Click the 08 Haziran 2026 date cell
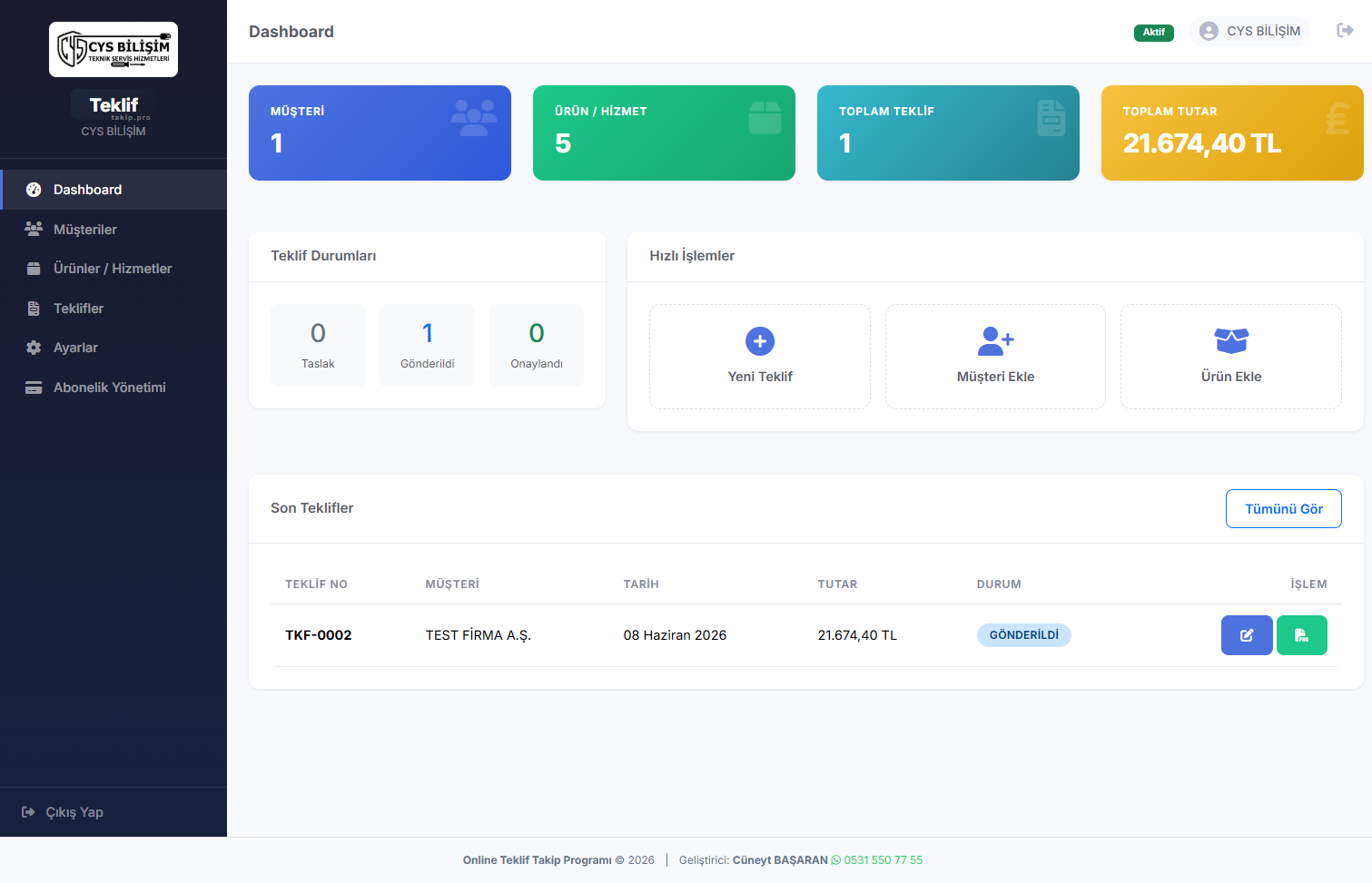 (x=675, y=635)
